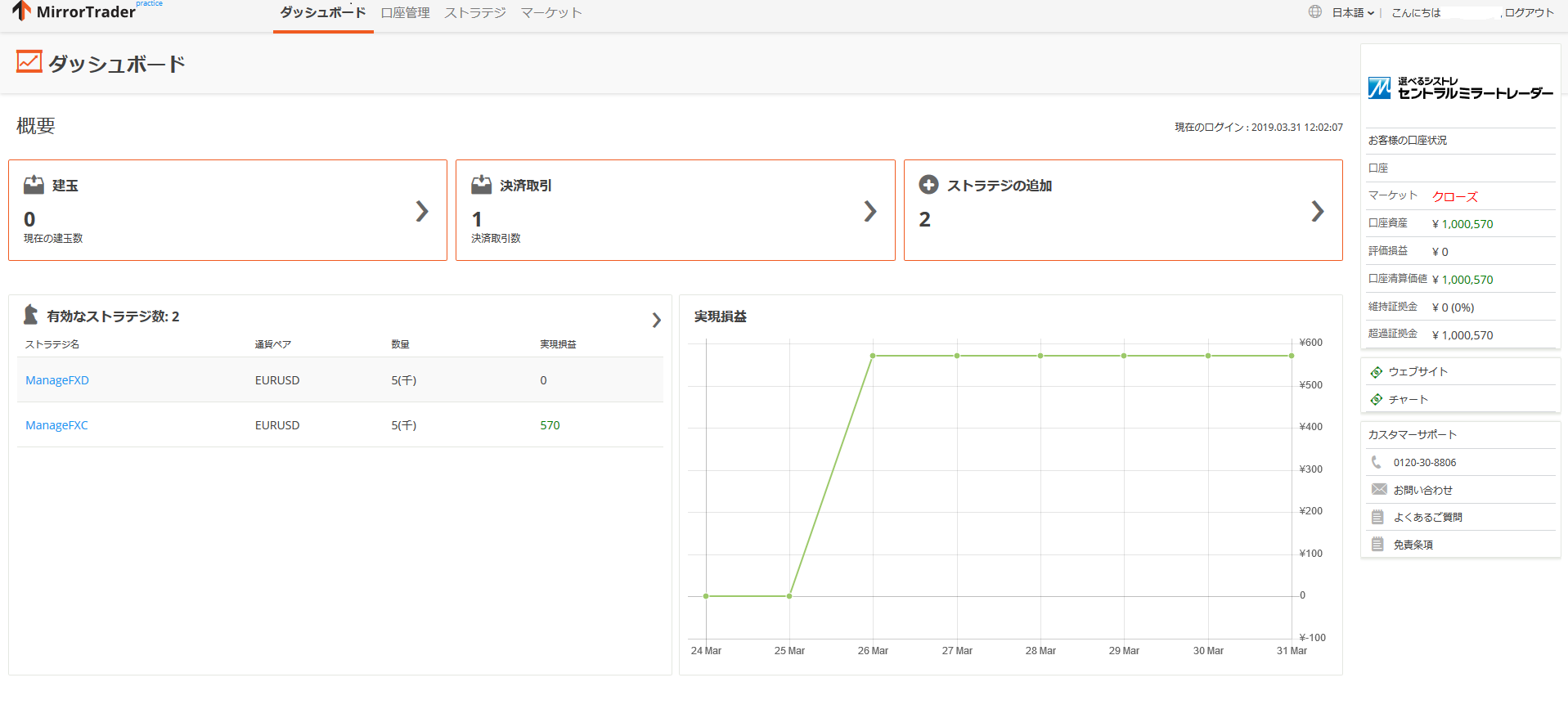This screenshot has height=718, width=1568.
Task: Open the マーケット menu tab
Action: [551, 13]
